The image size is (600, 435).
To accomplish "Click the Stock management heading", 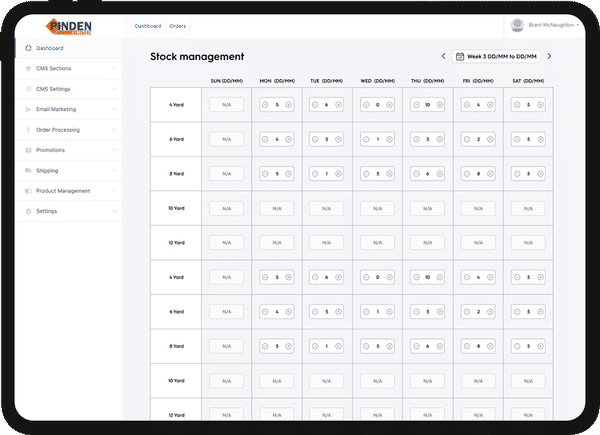I will point(197,57).
